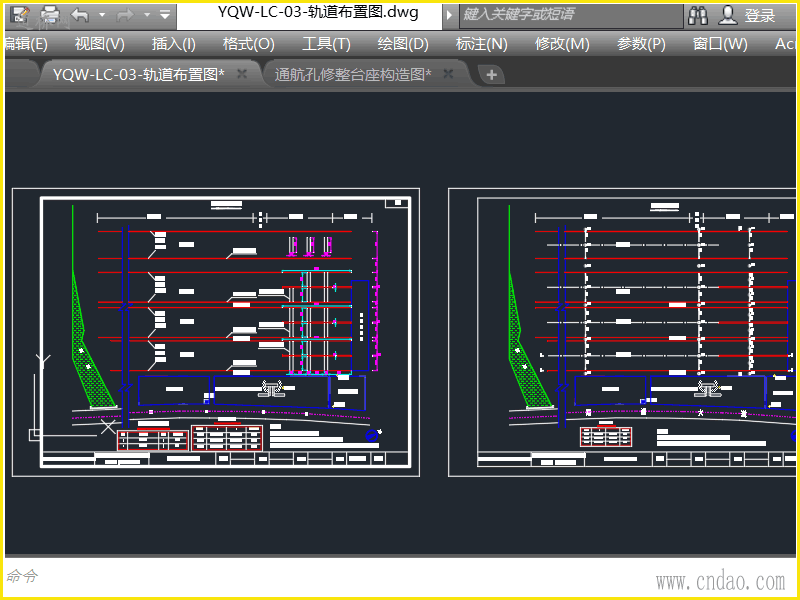
Task: Expand the quick access toolbar customize menu
Action: (x=165, y=15)
